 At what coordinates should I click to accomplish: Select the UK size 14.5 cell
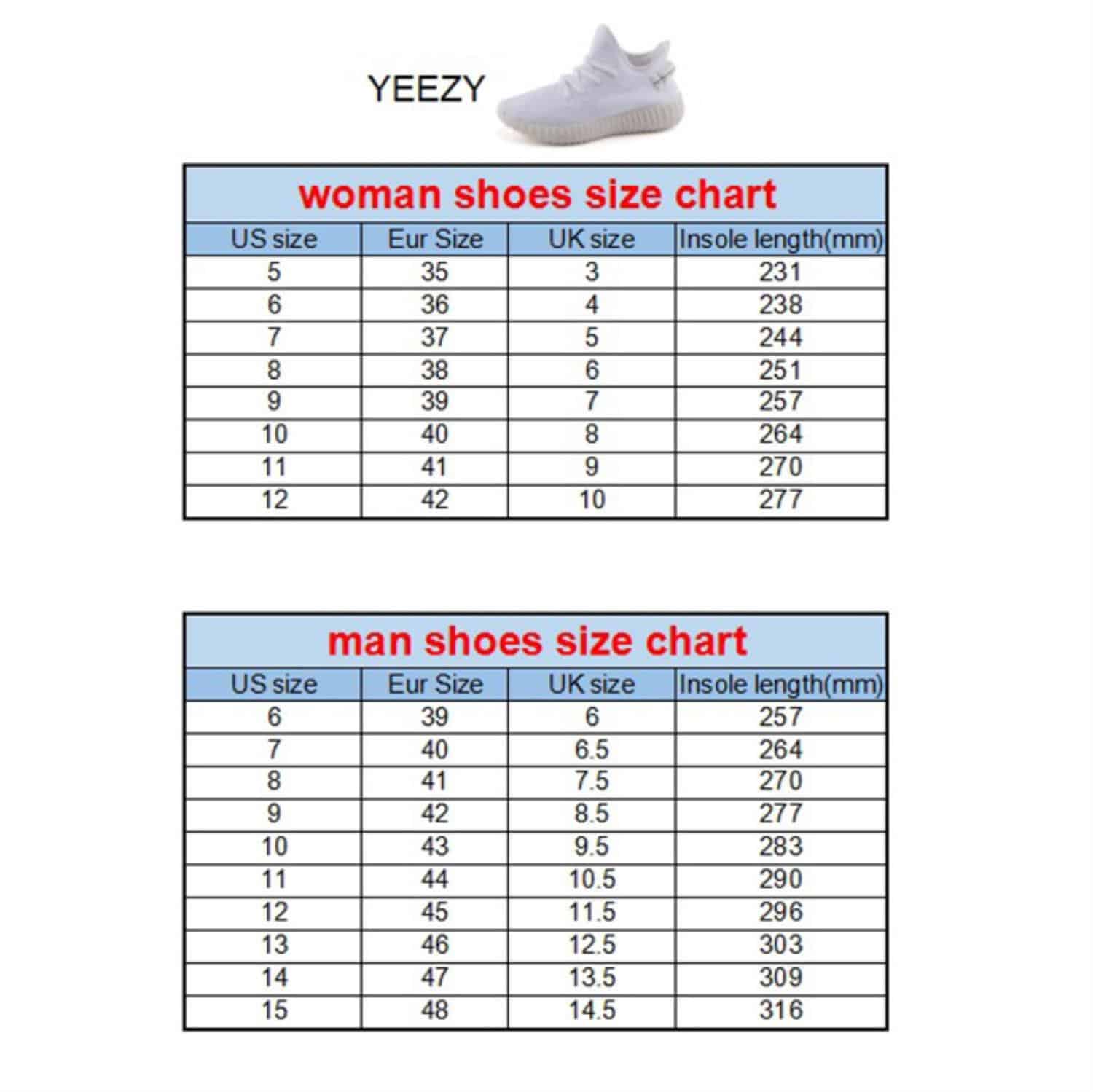pos(592,1010)
